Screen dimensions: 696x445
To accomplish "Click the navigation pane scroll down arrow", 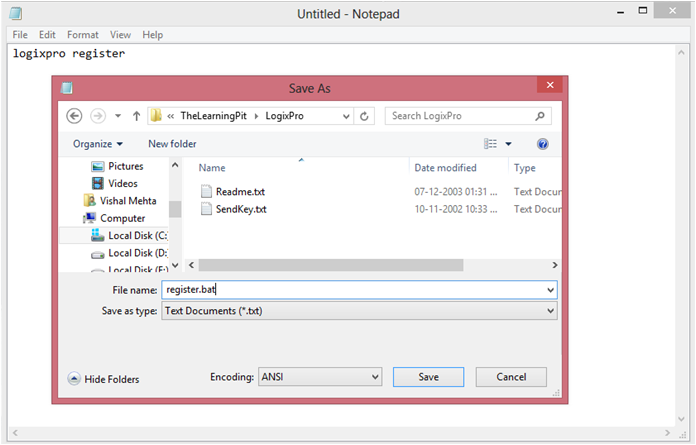I will point(175,265).
